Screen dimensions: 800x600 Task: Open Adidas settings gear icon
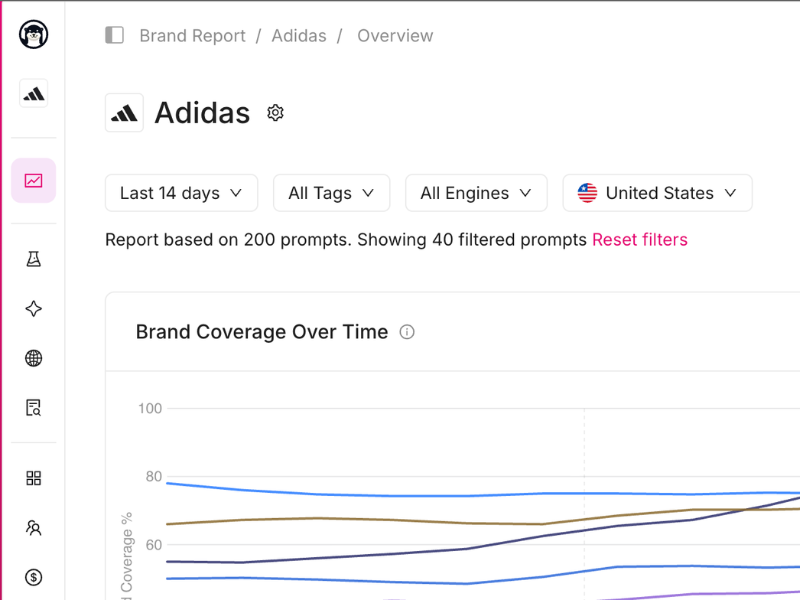[276, 113]
